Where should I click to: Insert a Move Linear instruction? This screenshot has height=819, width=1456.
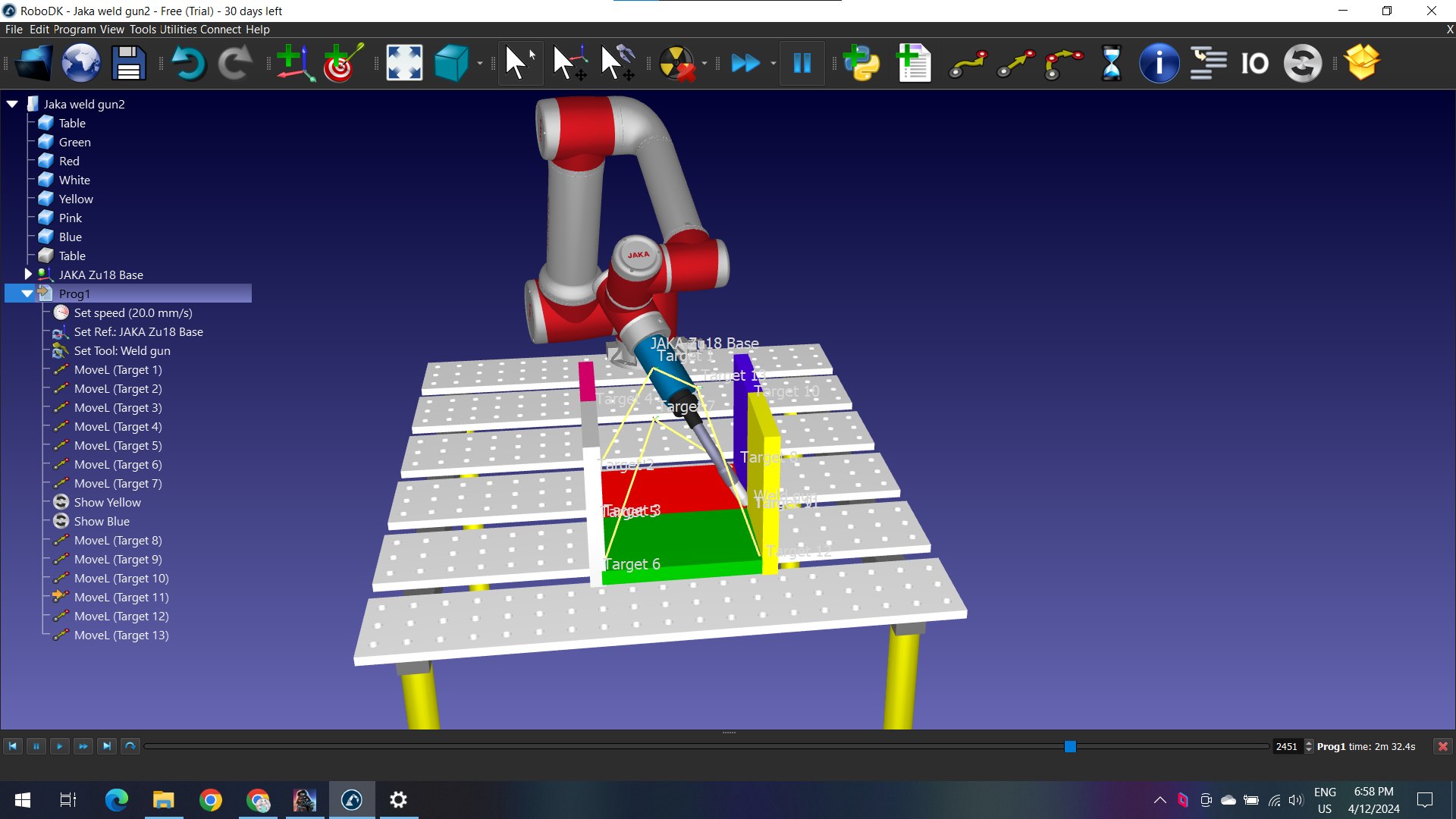click(x=1016, y=64)
